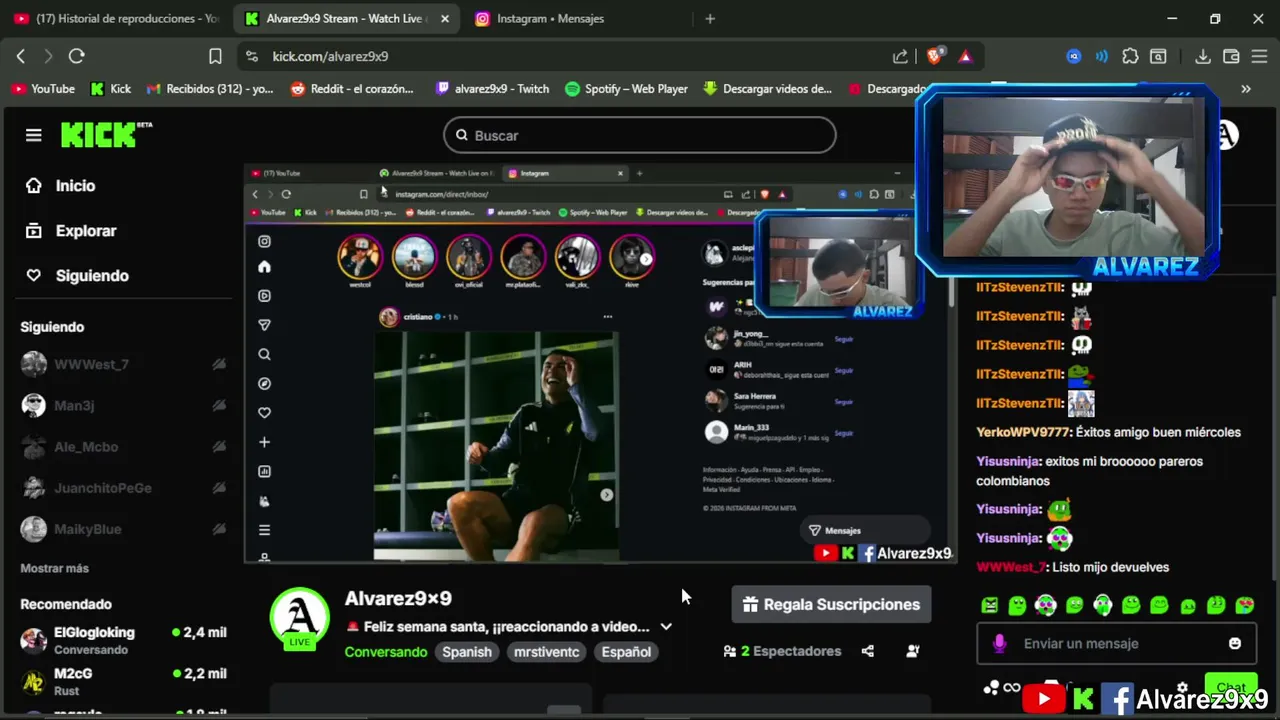This screenshot has width=1280, height=720.
Task: Click the share stream icon next to Espectadores
Action: tap(868, 651)
